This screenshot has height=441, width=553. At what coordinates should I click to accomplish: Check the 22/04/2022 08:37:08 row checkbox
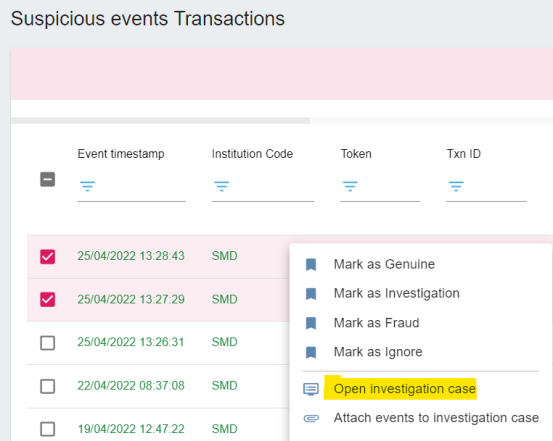click(x=48, y=386)
